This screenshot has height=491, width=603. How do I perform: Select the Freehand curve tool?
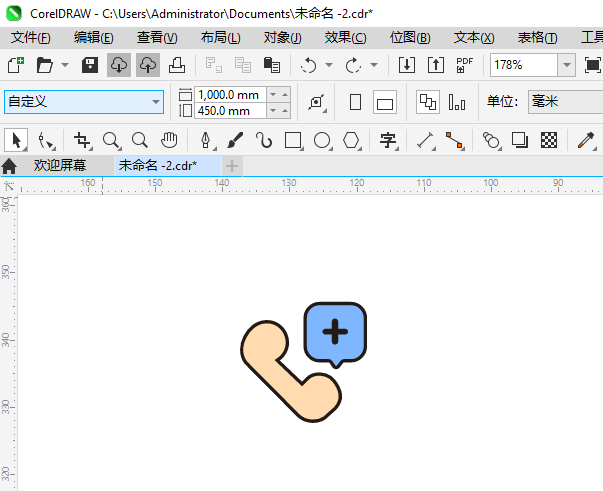264,140
